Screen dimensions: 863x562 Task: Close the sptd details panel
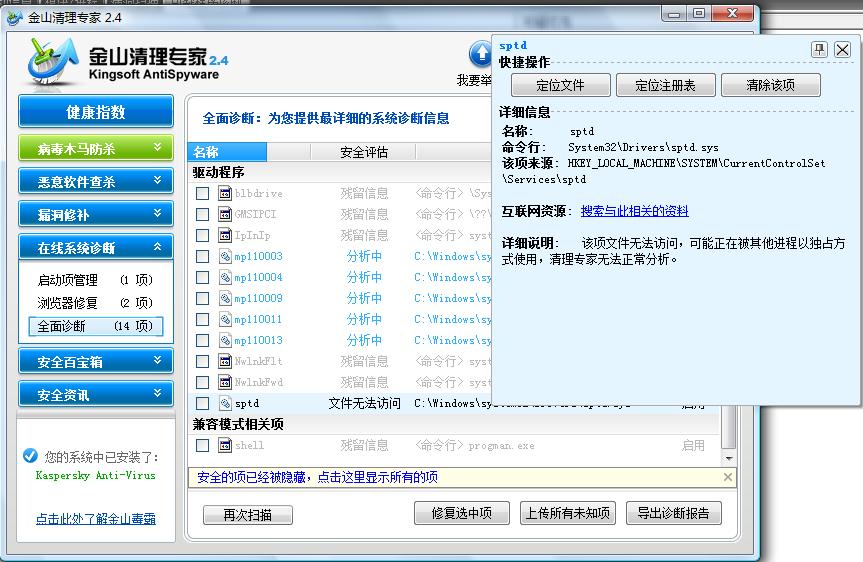coord(842,50)
